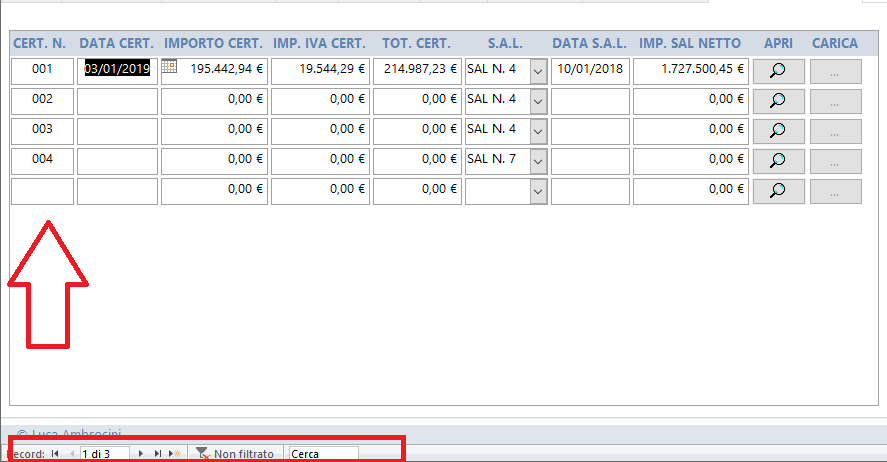Select the date field 03/01/2019

pos(117,71)
